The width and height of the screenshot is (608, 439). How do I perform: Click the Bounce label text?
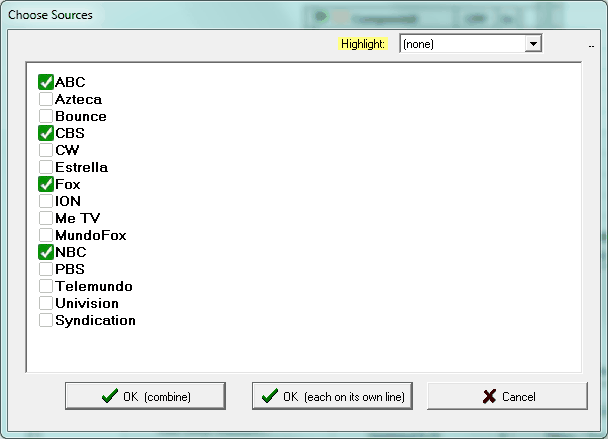pos(81,116)
